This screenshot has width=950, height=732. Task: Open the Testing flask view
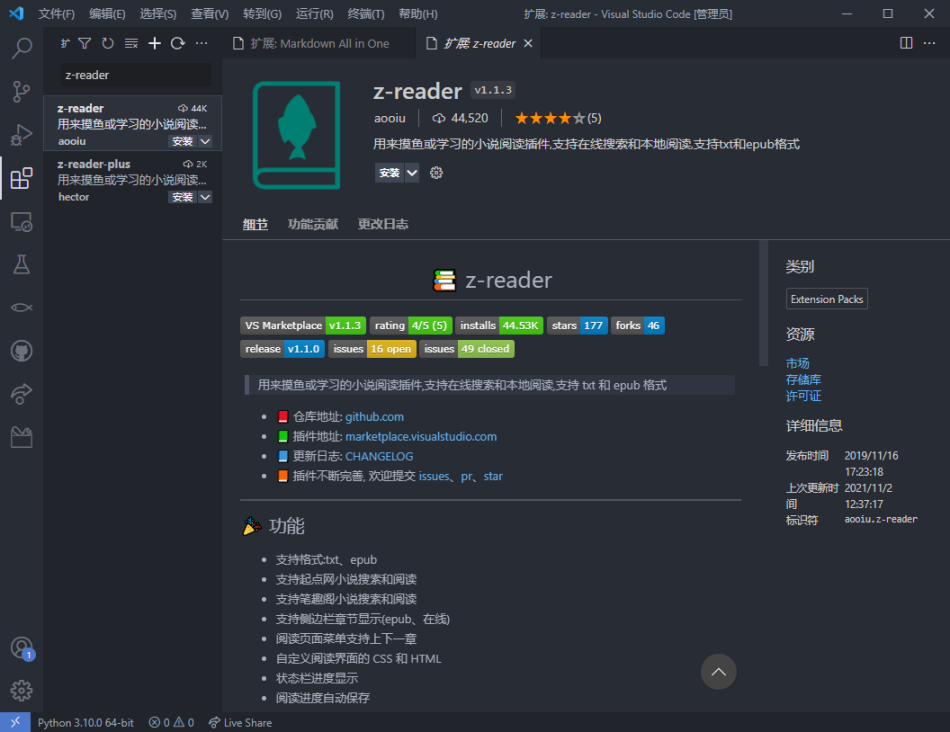click(22, 265)
